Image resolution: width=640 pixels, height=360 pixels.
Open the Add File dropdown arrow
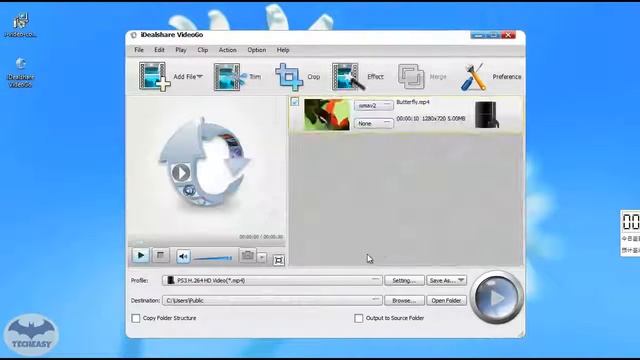coord(200,77)
